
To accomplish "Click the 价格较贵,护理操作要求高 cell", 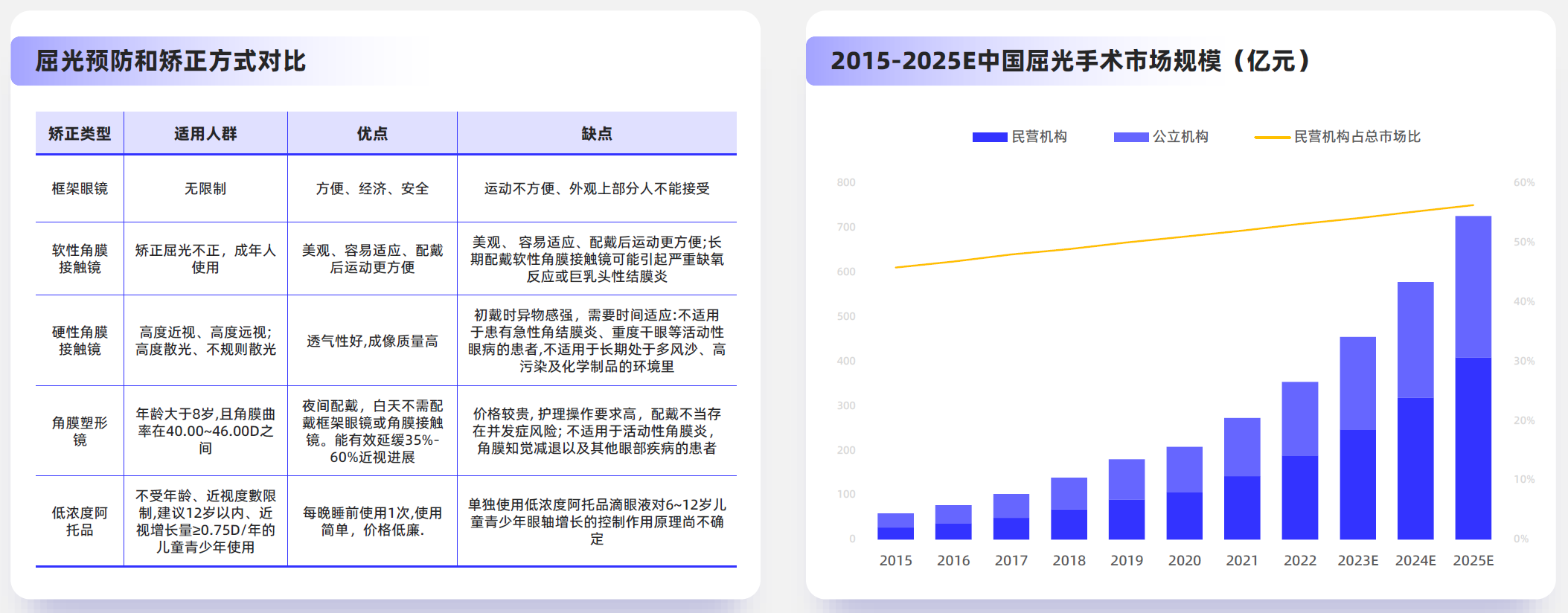I will 597,431.
